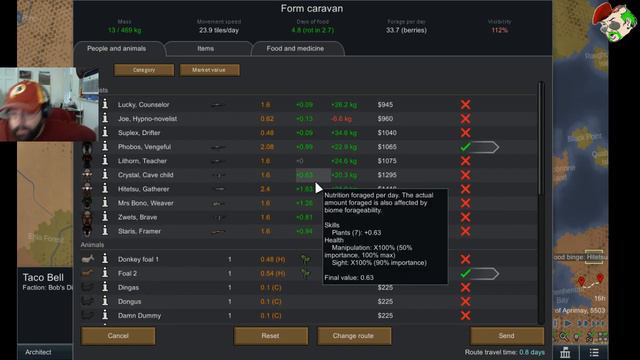Viewport: 640px width, 360px height.
Task: Click Lucky's equipped weapon icon
Action: click(218, 105)
